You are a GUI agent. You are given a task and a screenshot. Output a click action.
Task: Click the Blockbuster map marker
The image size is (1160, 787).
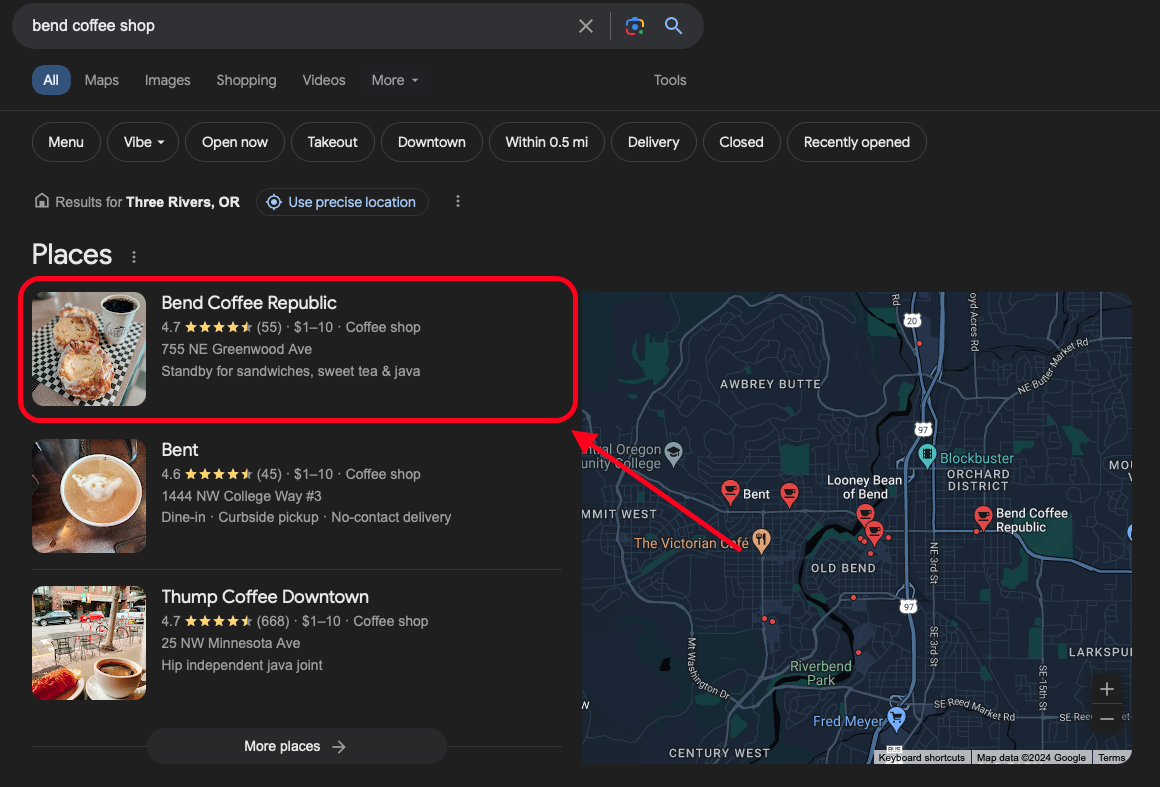coord(927,456)
